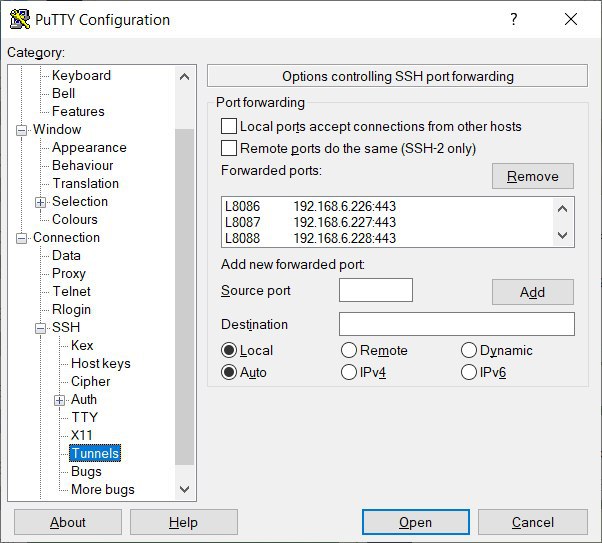Open the Bugs settings
The height and width of the screenshot is (543, 602).
86,472
